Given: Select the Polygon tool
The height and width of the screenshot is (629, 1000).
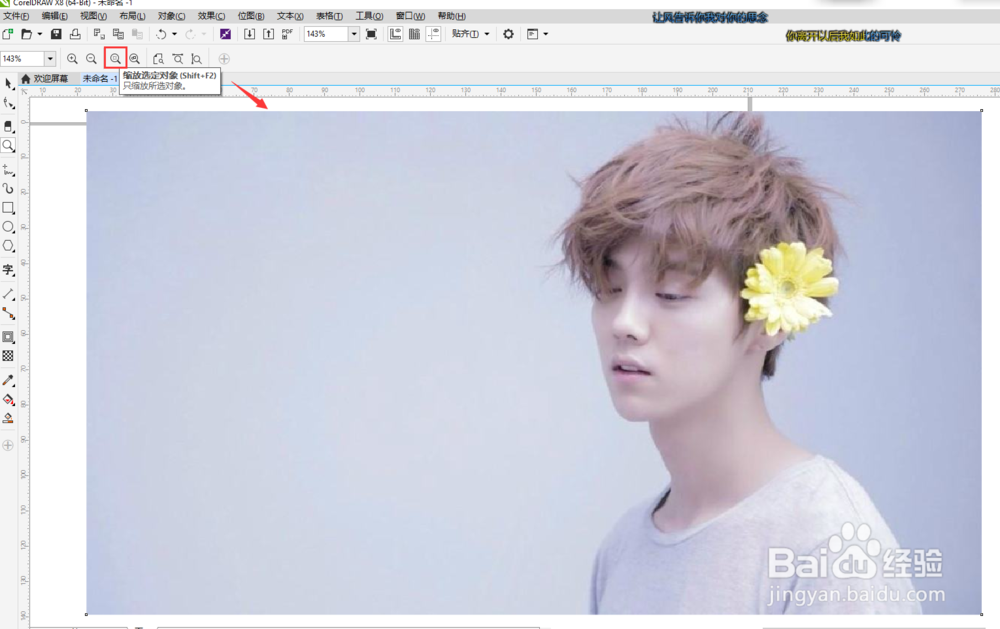Looking at the screenshot, I should click(x=8, y=246).
